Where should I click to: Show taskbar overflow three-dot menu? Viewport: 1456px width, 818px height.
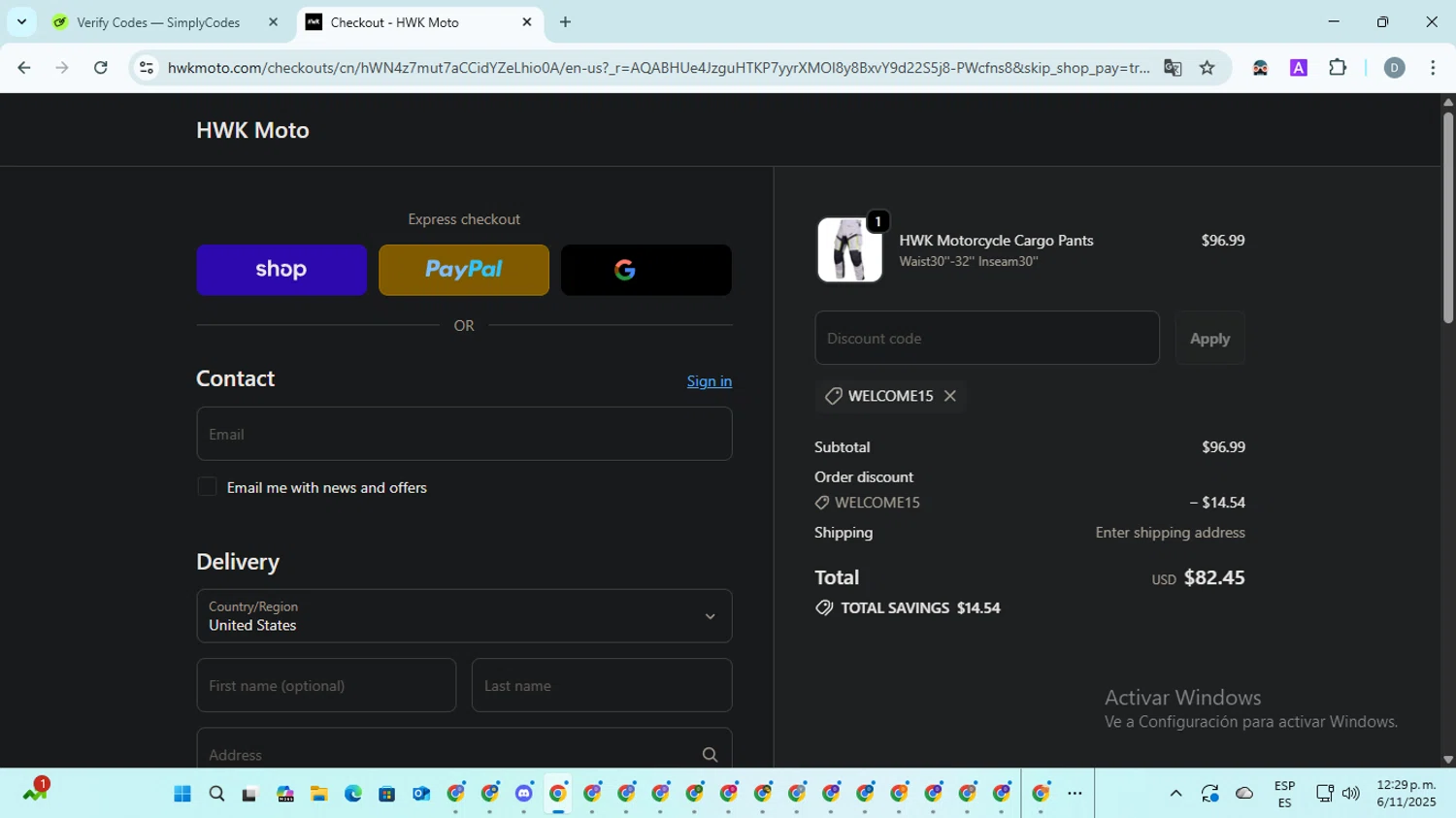[1075, 794]
